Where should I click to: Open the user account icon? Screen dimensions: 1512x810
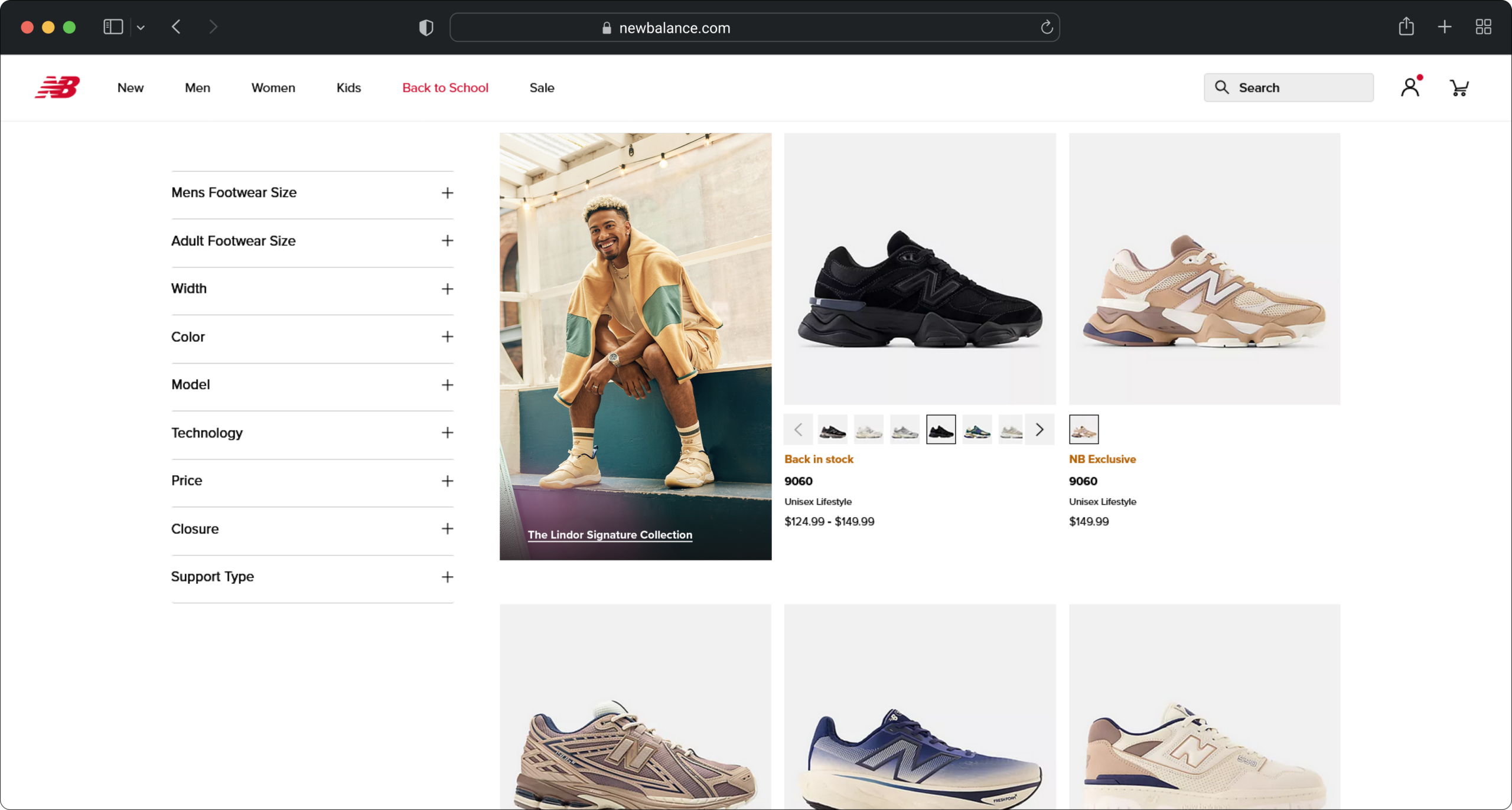click(1410, 87)
